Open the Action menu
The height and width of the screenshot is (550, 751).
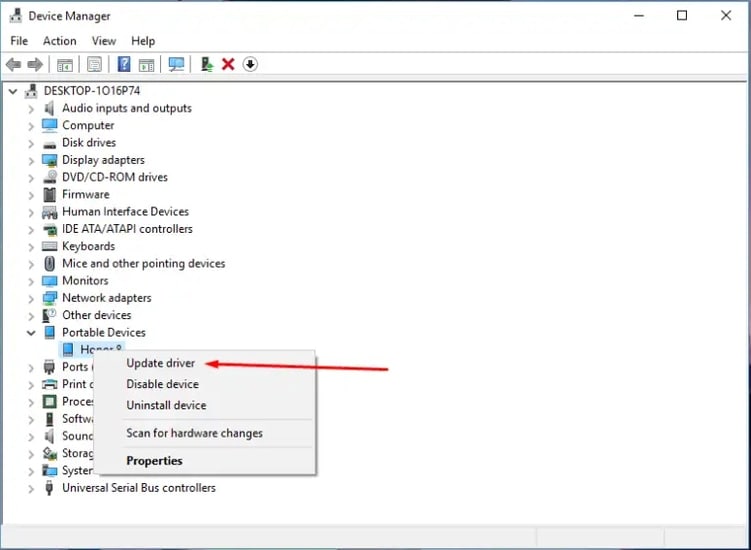(x=59, y=41)
